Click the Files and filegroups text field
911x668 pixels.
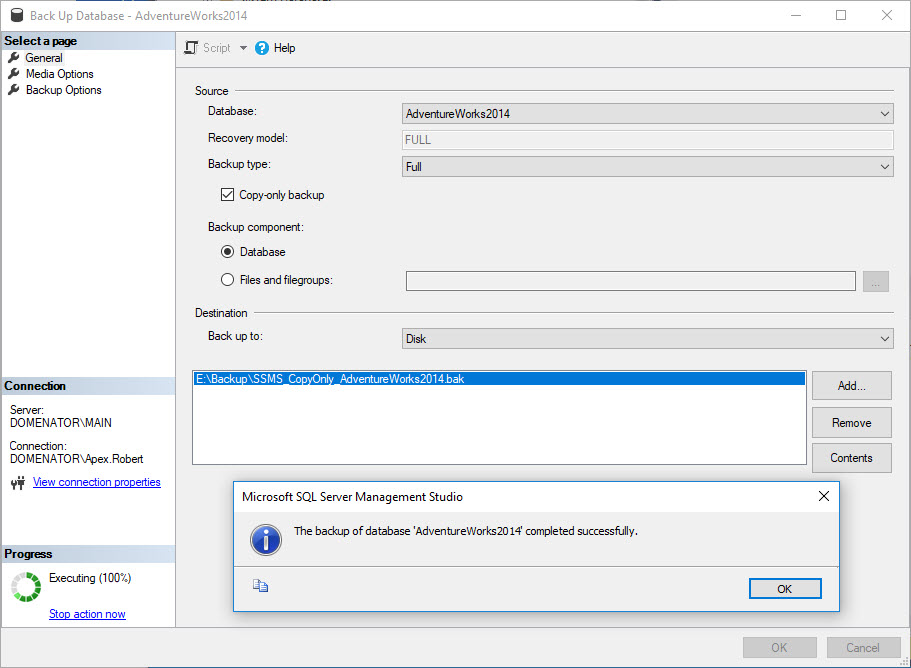click(630, 281)
